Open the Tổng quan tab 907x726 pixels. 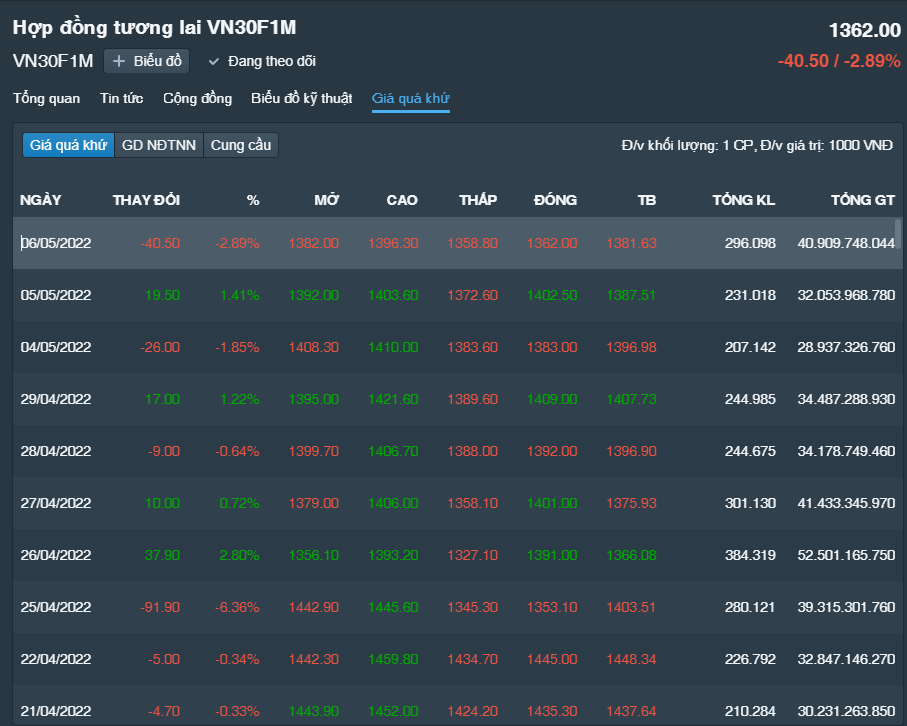point(46,98)
